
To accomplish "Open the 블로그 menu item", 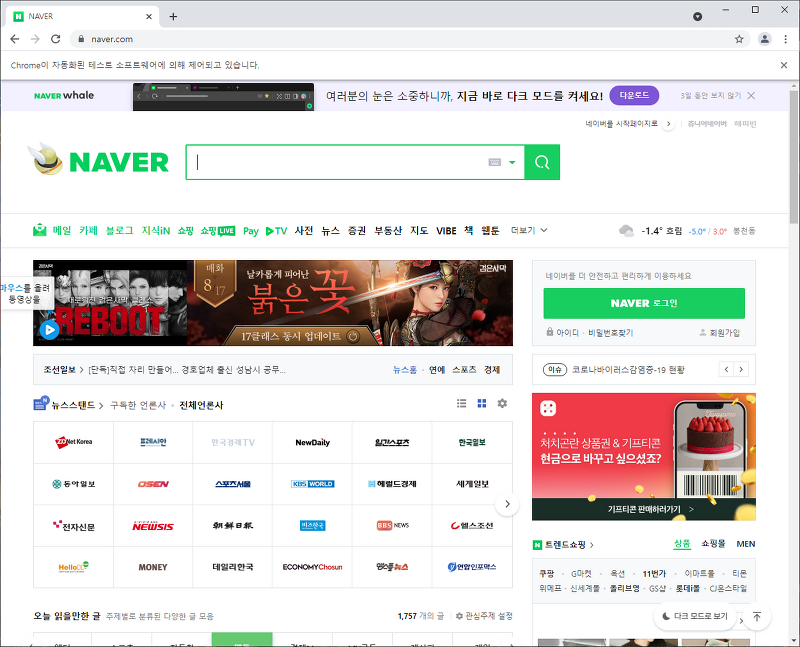I will click(119, 231).
